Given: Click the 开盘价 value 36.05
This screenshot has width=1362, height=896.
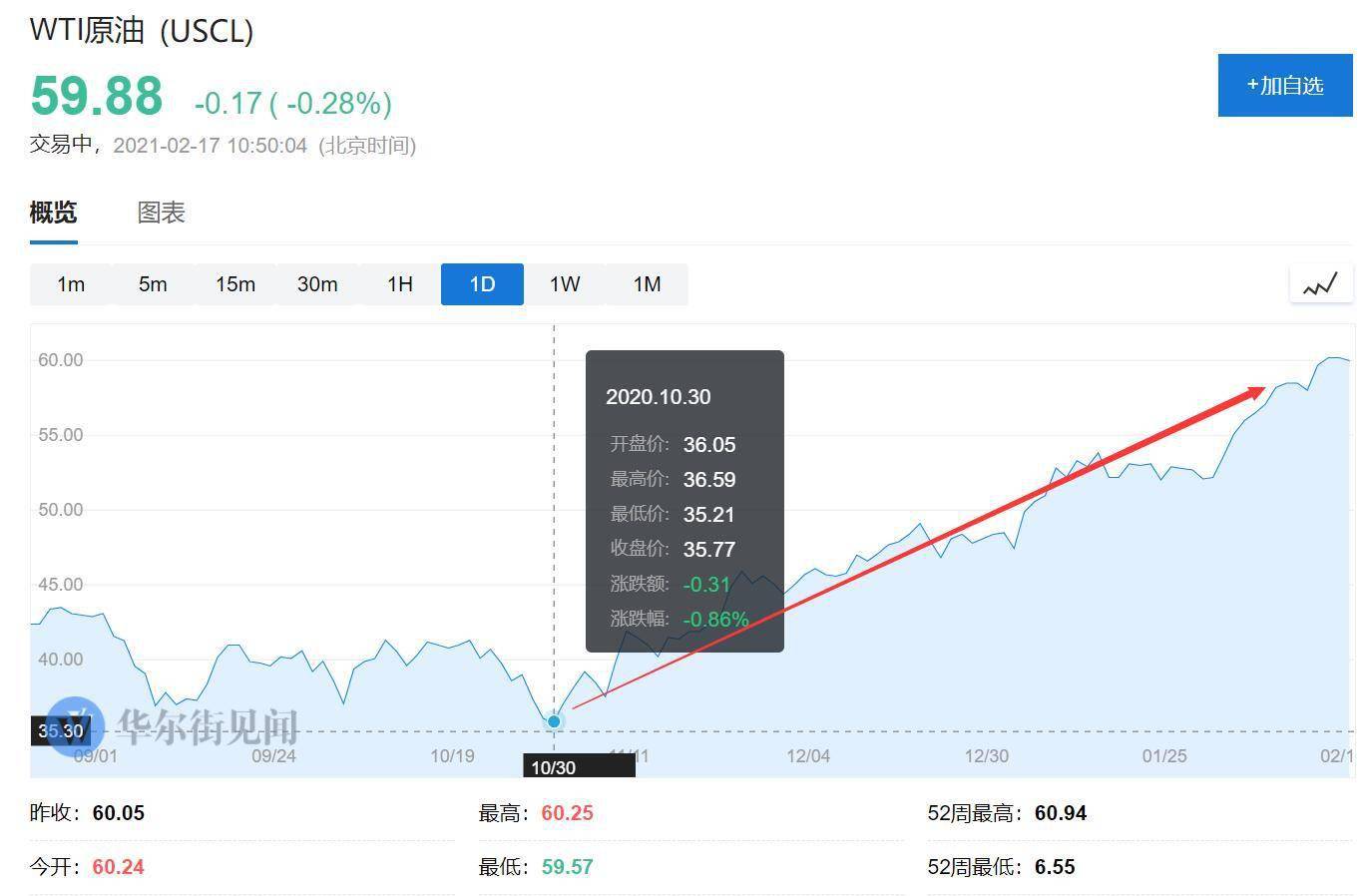Looking at the screenshot, I should [709, 445].
